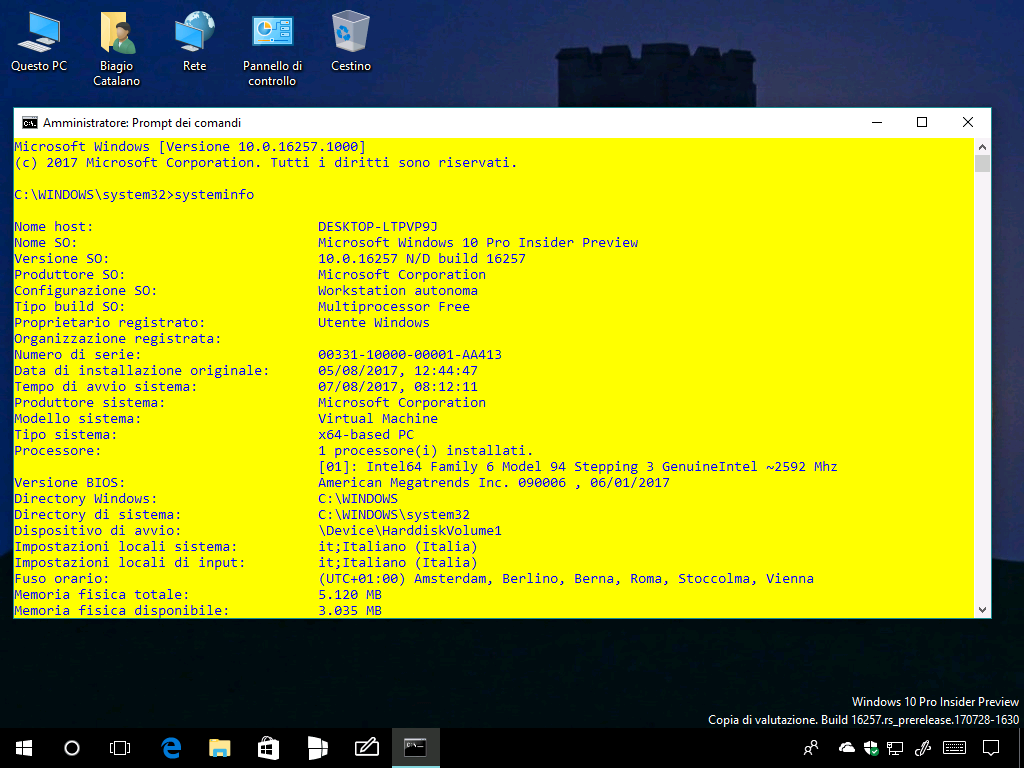Open the Microsoft Store taskbar icon
Viewport: 1024px width, 768px height.
coord(268,748)
